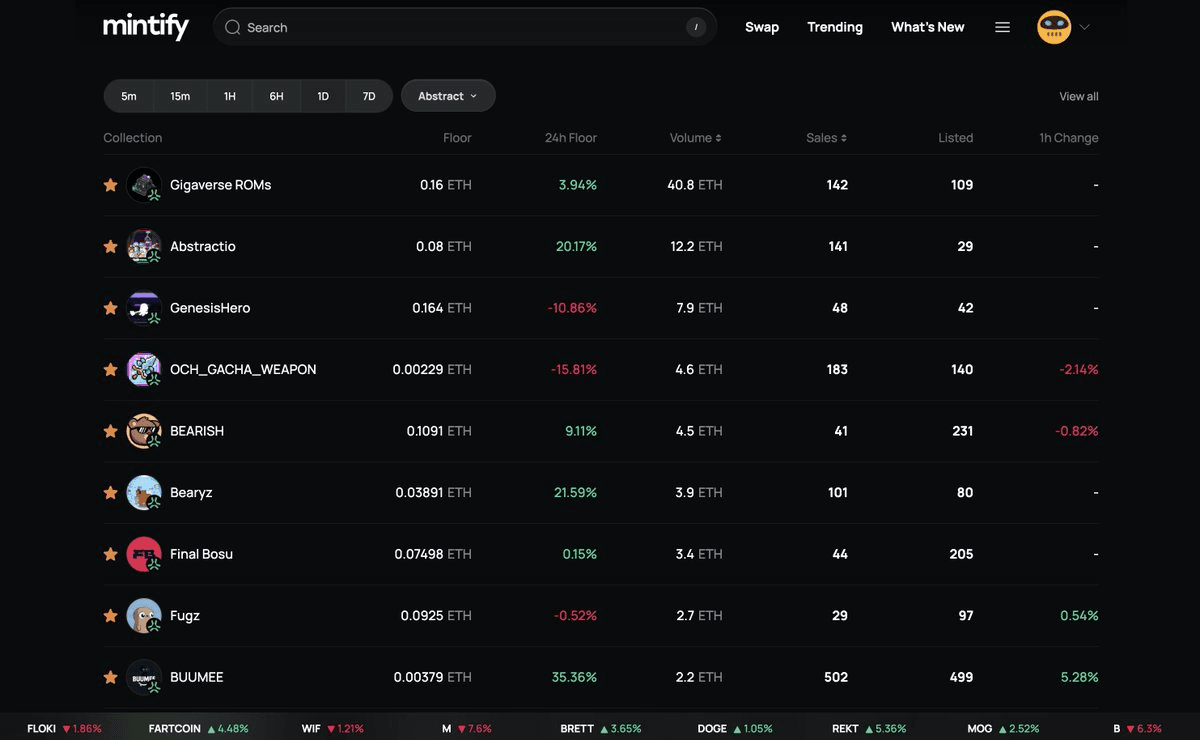Open What's New link

(928, 27)
